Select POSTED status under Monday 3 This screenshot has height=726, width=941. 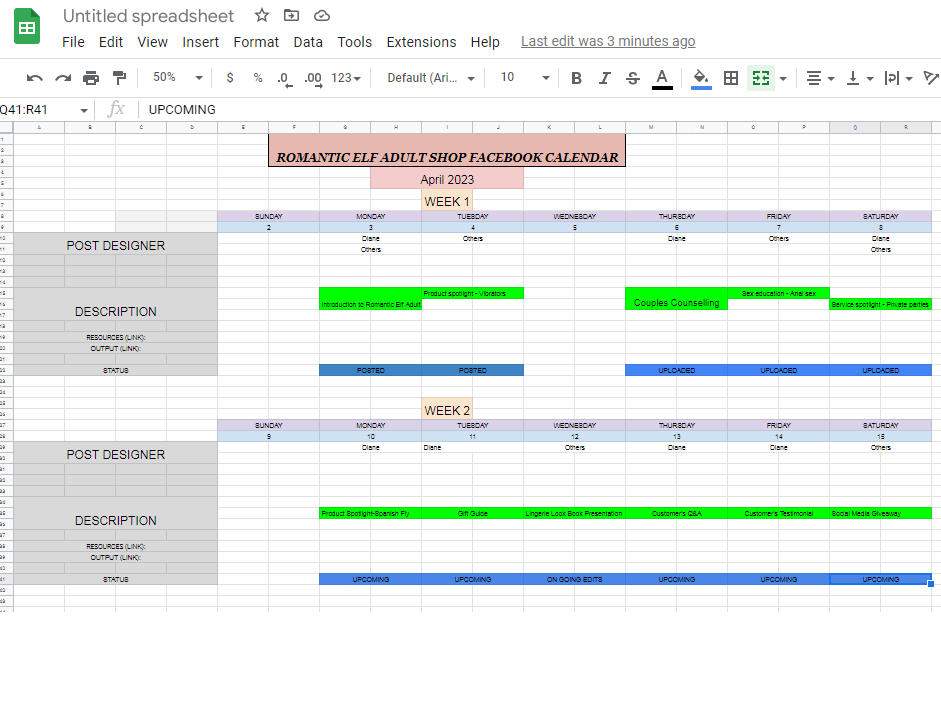pyautogui.click(x=370, y=370)
